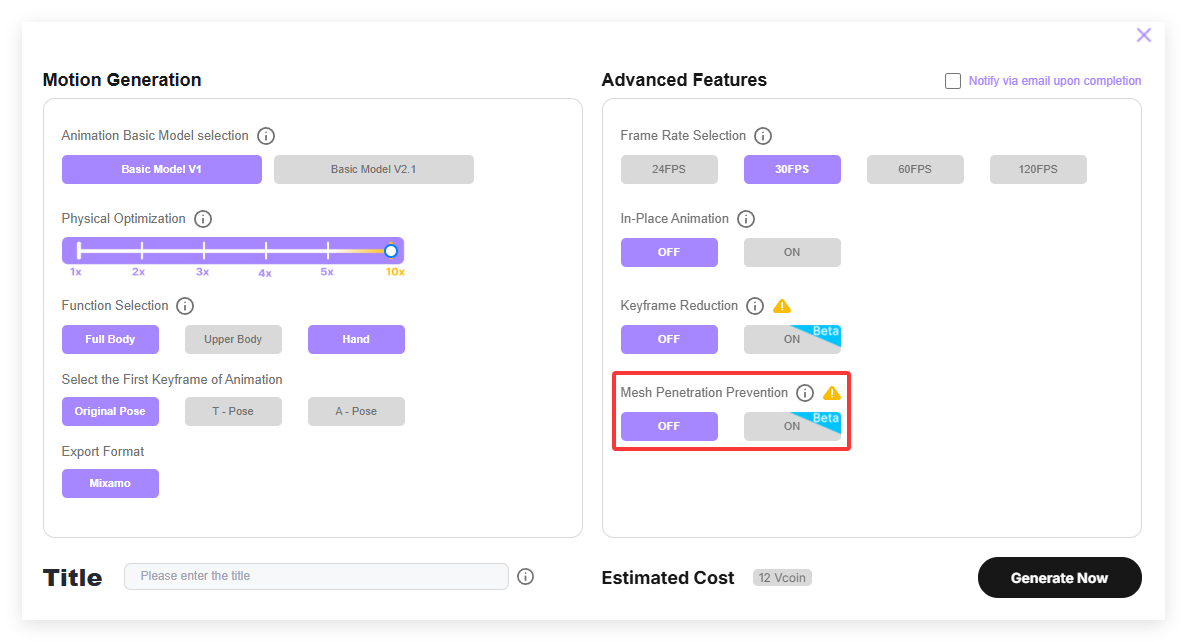
Task: Select Basic Model V2.1
Action: tap(373, 170)
